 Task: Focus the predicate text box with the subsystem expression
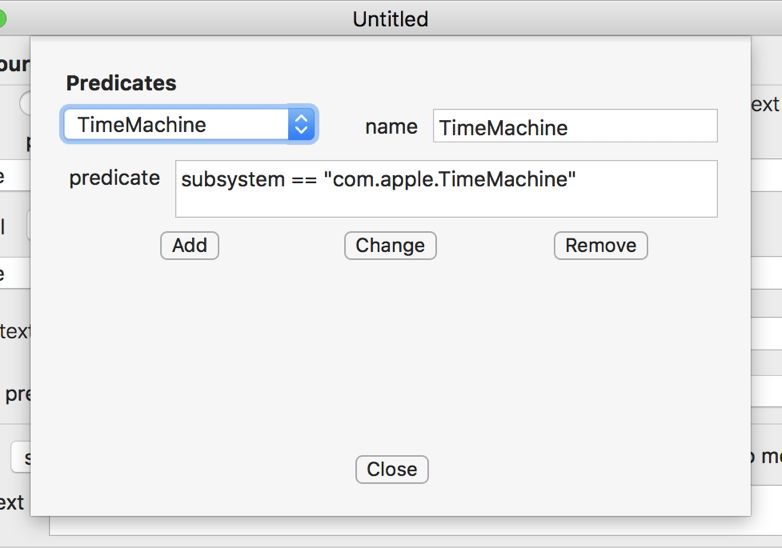point(446,189)
